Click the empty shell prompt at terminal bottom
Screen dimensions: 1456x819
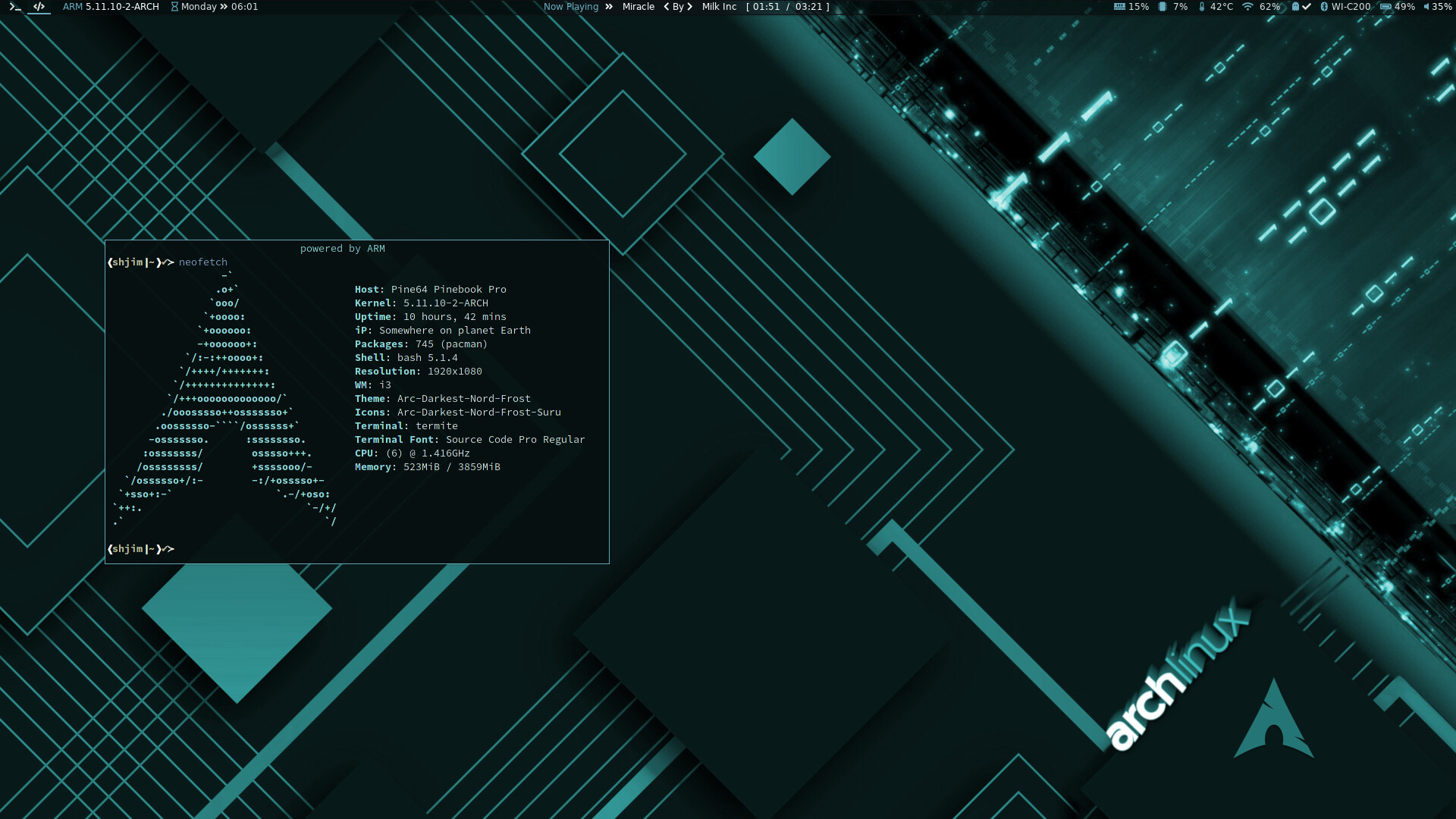[141, 549]
